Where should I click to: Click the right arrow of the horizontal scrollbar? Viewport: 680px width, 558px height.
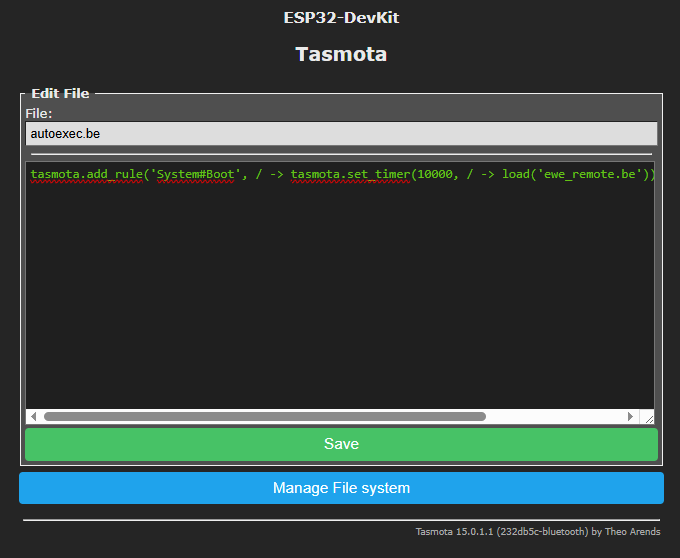tap(630, 417)
